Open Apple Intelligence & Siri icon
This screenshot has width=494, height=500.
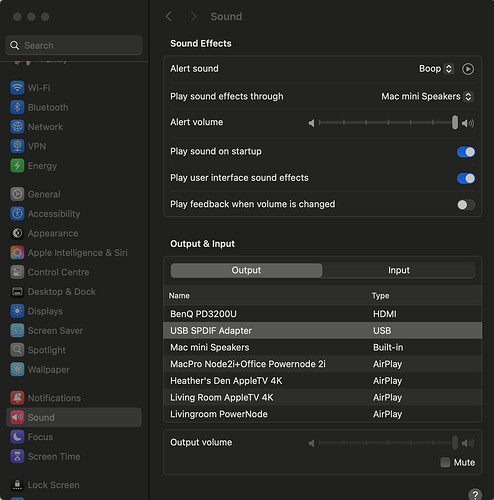17,253
